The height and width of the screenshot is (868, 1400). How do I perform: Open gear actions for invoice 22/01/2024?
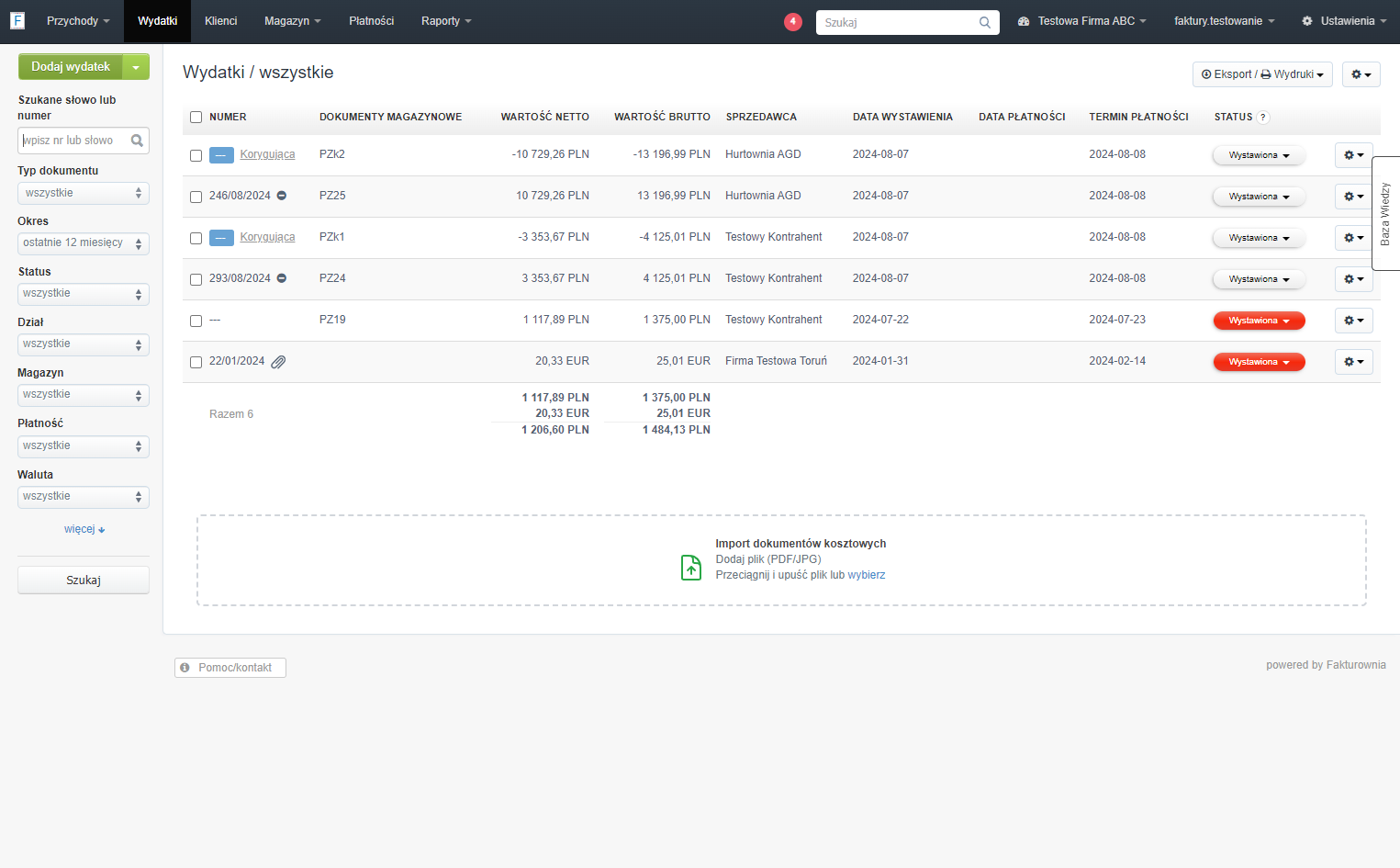(x=1354, y=362)
